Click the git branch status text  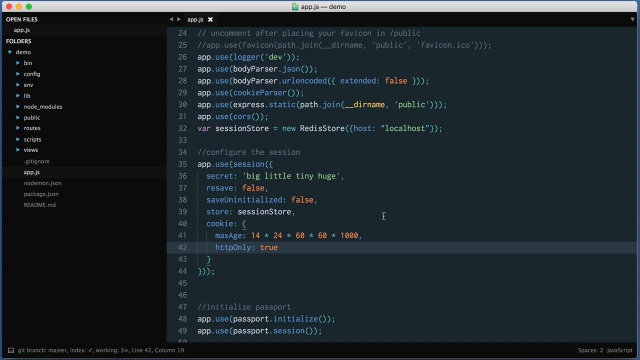101,350
